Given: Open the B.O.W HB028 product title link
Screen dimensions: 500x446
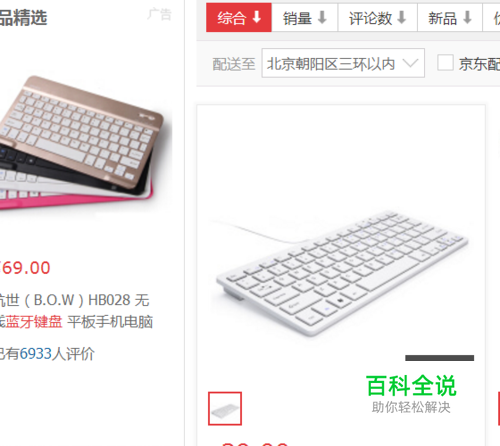Looking at the screenshot, I should [76, 311].
